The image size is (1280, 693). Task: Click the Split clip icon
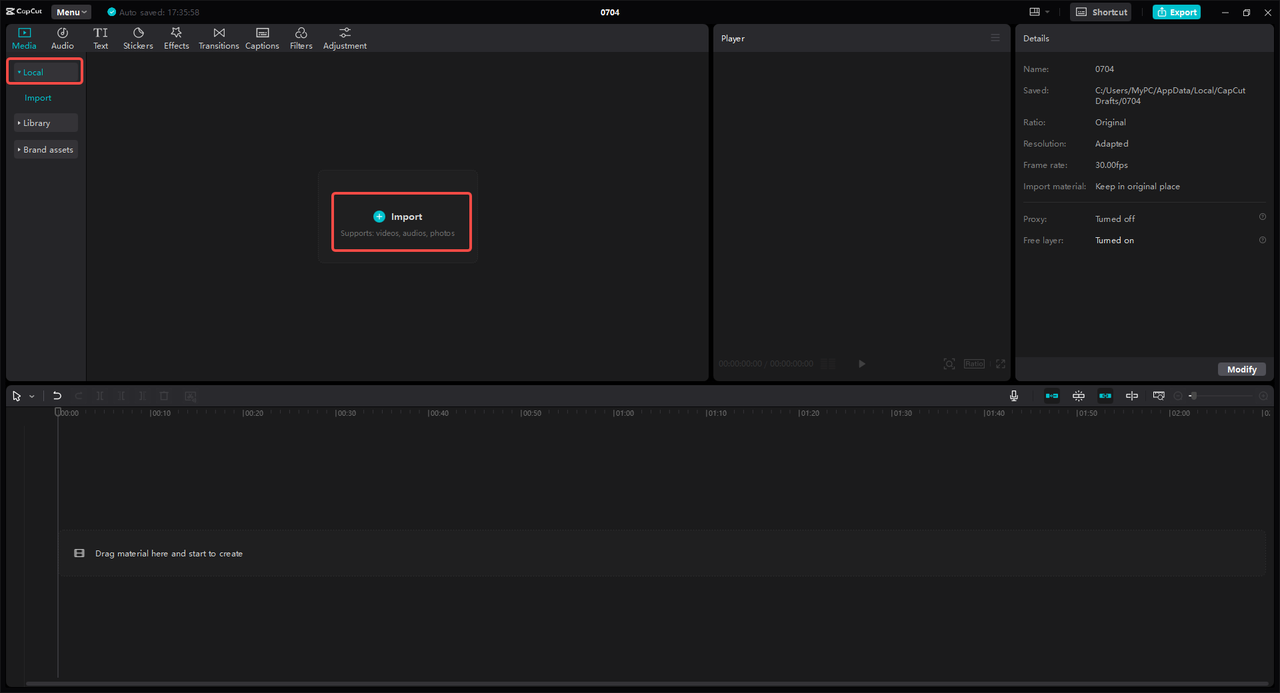(100, 396)
